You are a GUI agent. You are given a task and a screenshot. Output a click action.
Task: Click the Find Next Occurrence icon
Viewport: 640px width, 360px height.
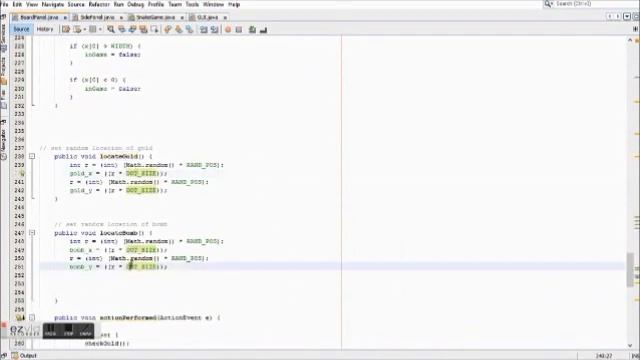(x=132, y=29)
